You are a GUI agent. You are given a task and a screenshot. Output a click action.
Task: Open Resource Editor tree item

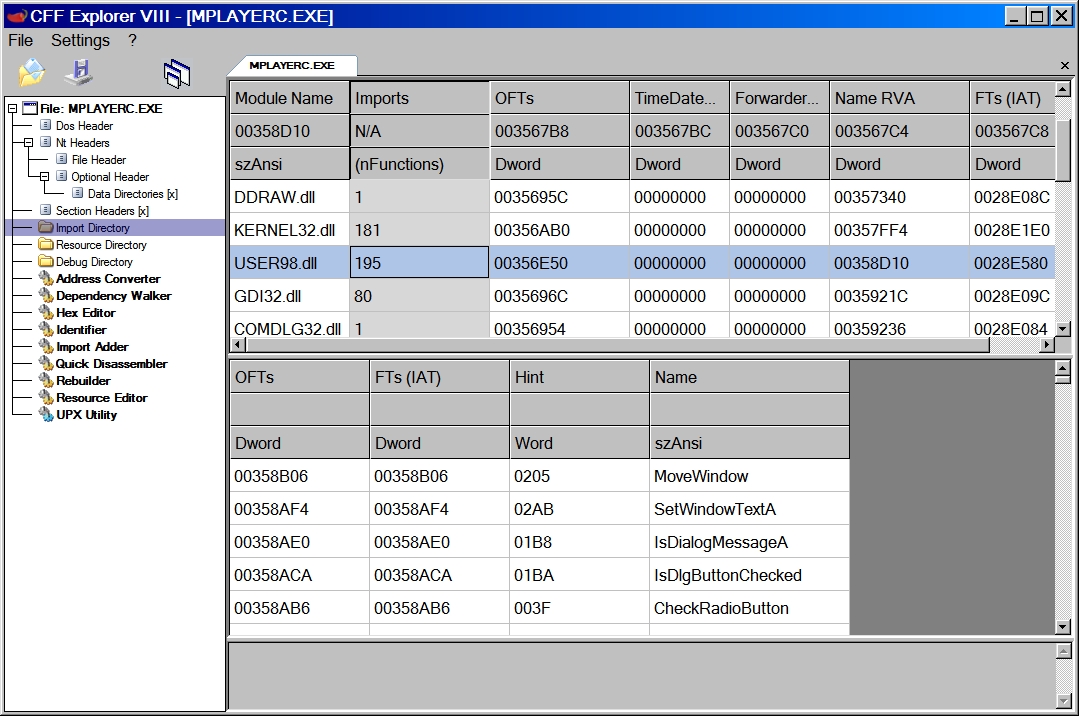click(102, 397)
